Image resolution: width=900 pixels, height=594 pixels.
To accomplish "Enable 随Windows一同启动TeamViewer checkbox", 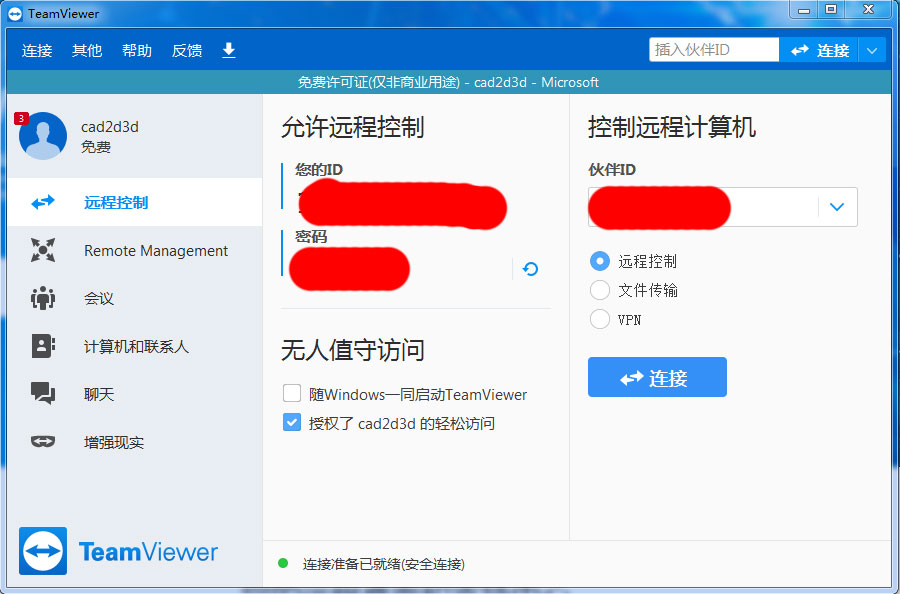I will (292, 394).
